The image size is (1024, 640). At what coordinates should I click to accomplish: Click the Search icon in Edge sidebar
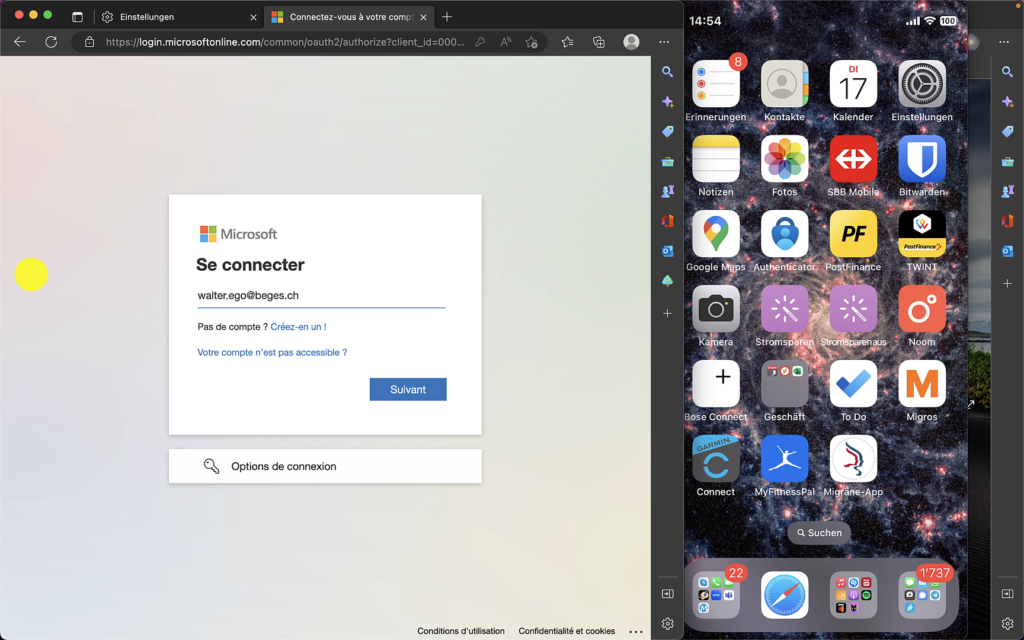668,72
